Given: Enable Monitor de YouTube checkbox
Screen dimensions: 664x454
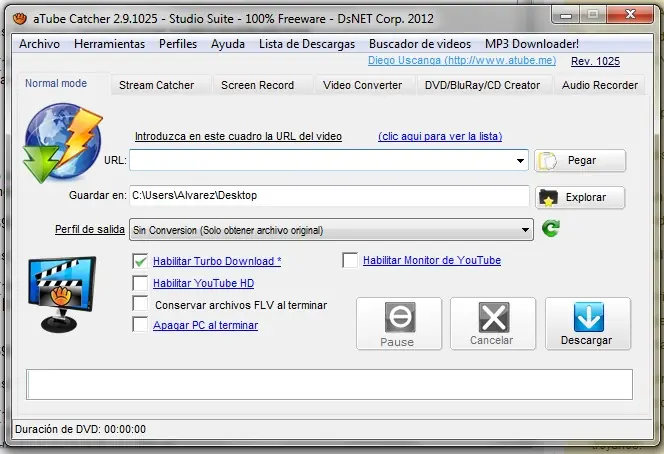Looking at the screenshot, I should [x=350, y=260].
